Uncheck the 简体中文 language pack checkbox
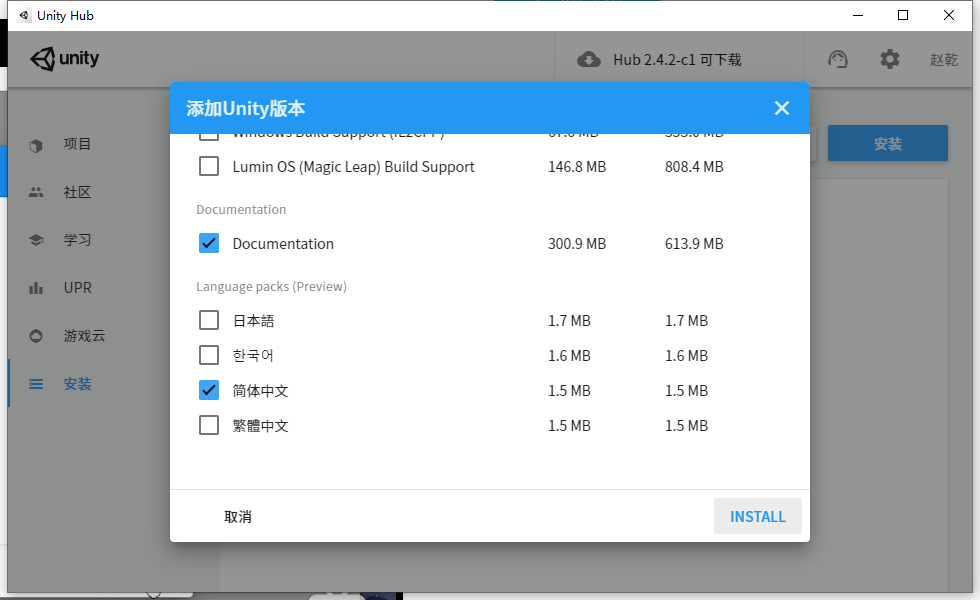This screenshot has height=600, width=980. 209,390
